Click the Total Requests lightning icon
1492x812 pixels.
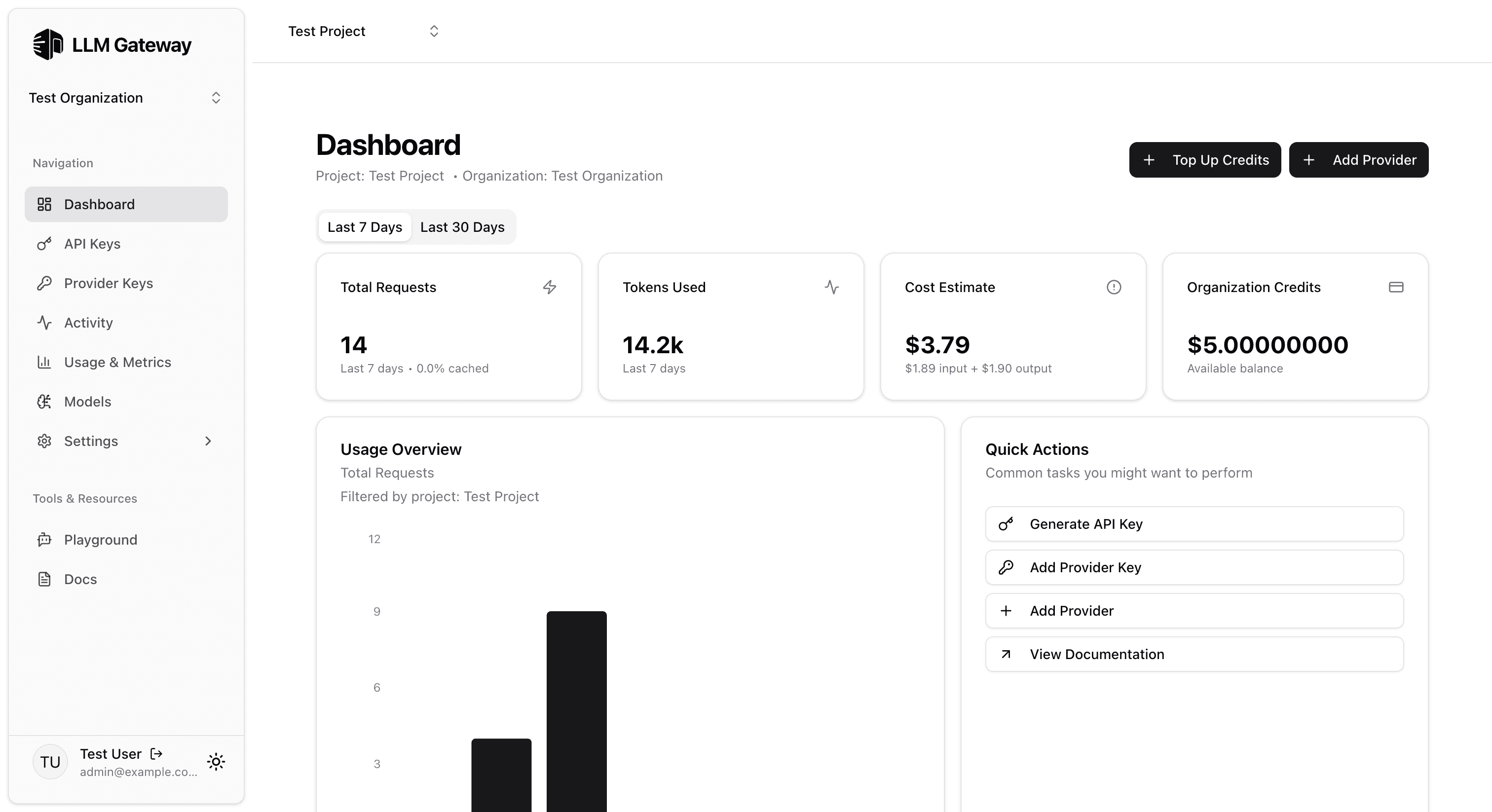(549, 287)
